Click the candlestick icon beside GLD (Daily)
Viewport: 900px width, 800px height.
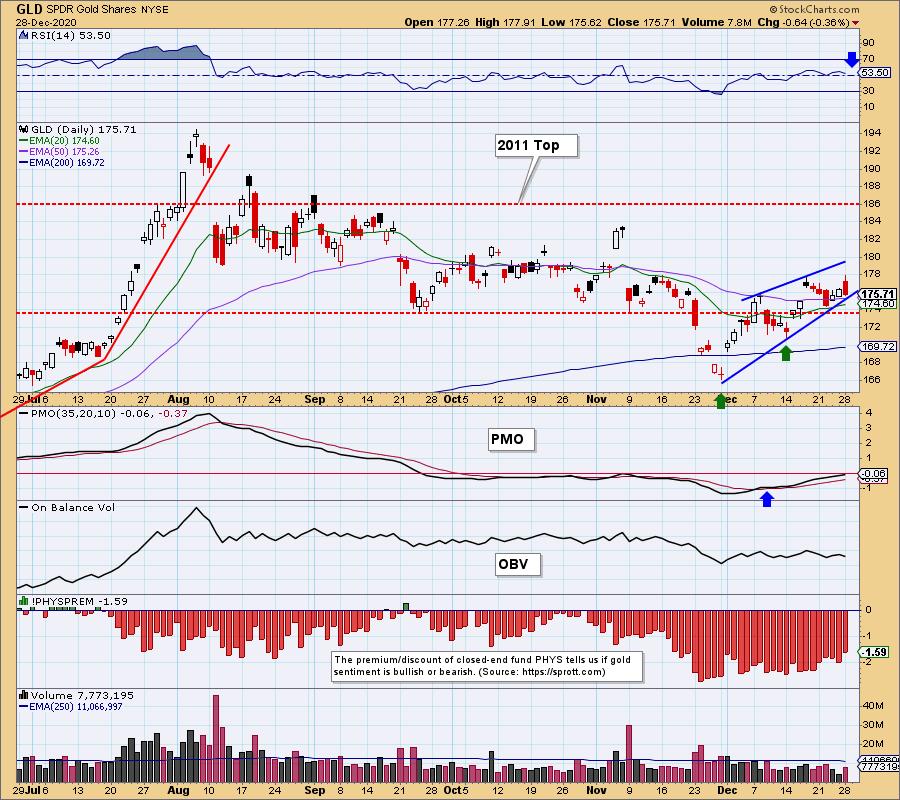point(24,130)
